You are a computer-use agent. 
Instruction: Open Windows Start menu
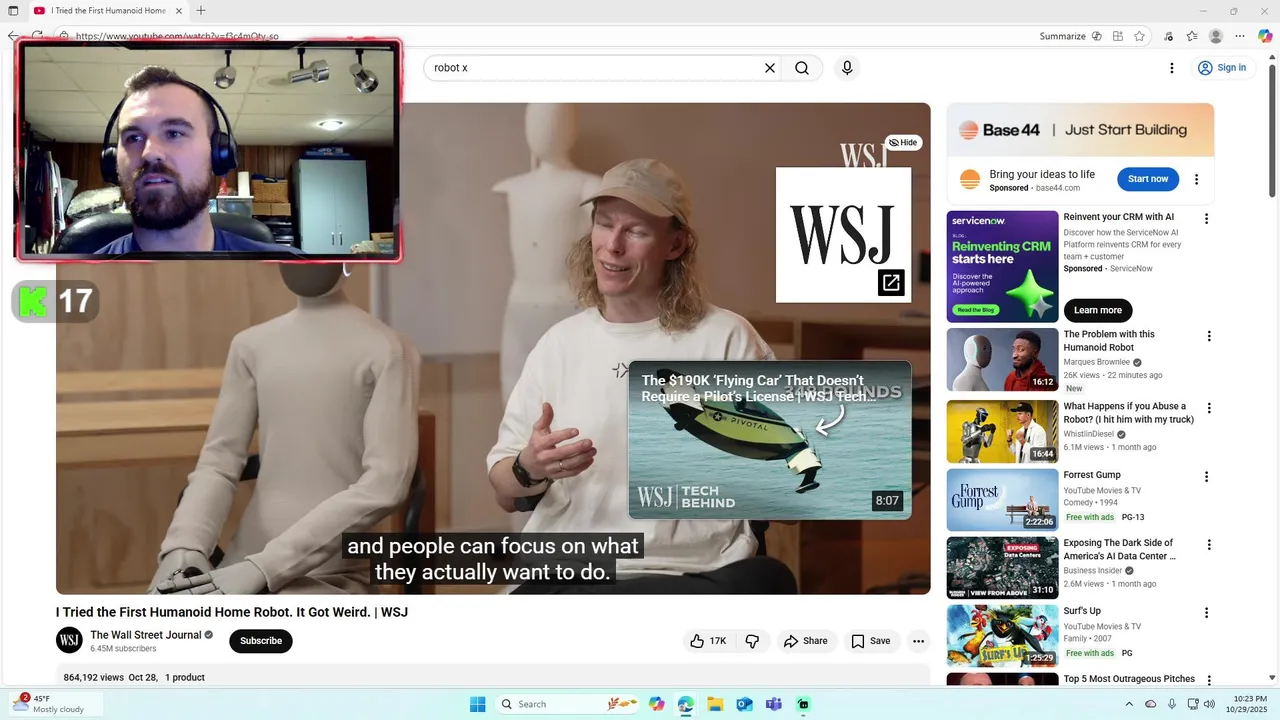[478, 704]
